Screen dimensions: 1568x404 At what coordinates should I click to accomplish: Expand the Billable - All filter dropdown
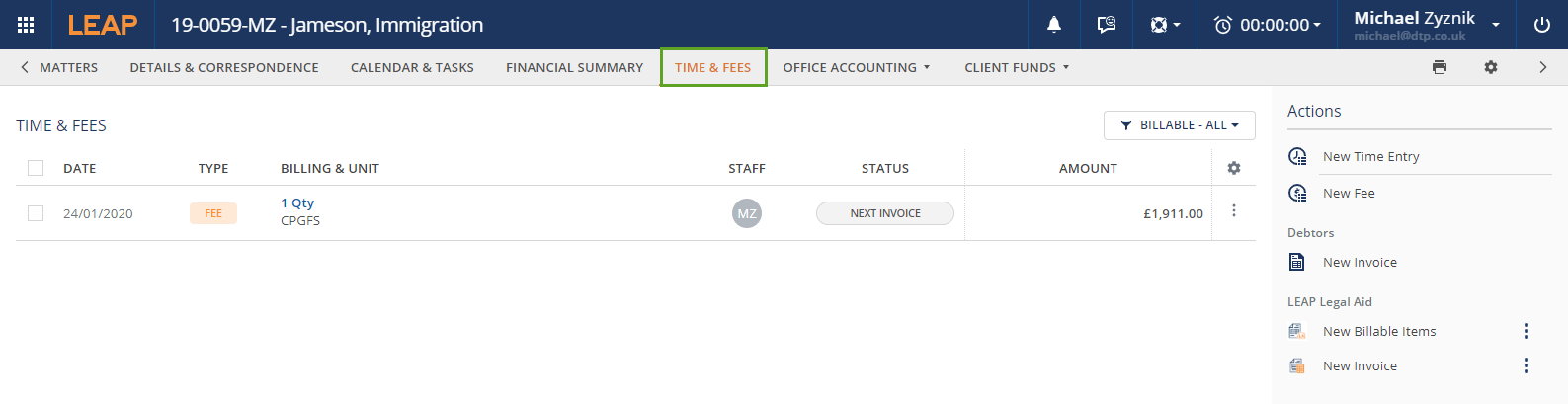click(x=1179, y=125)
